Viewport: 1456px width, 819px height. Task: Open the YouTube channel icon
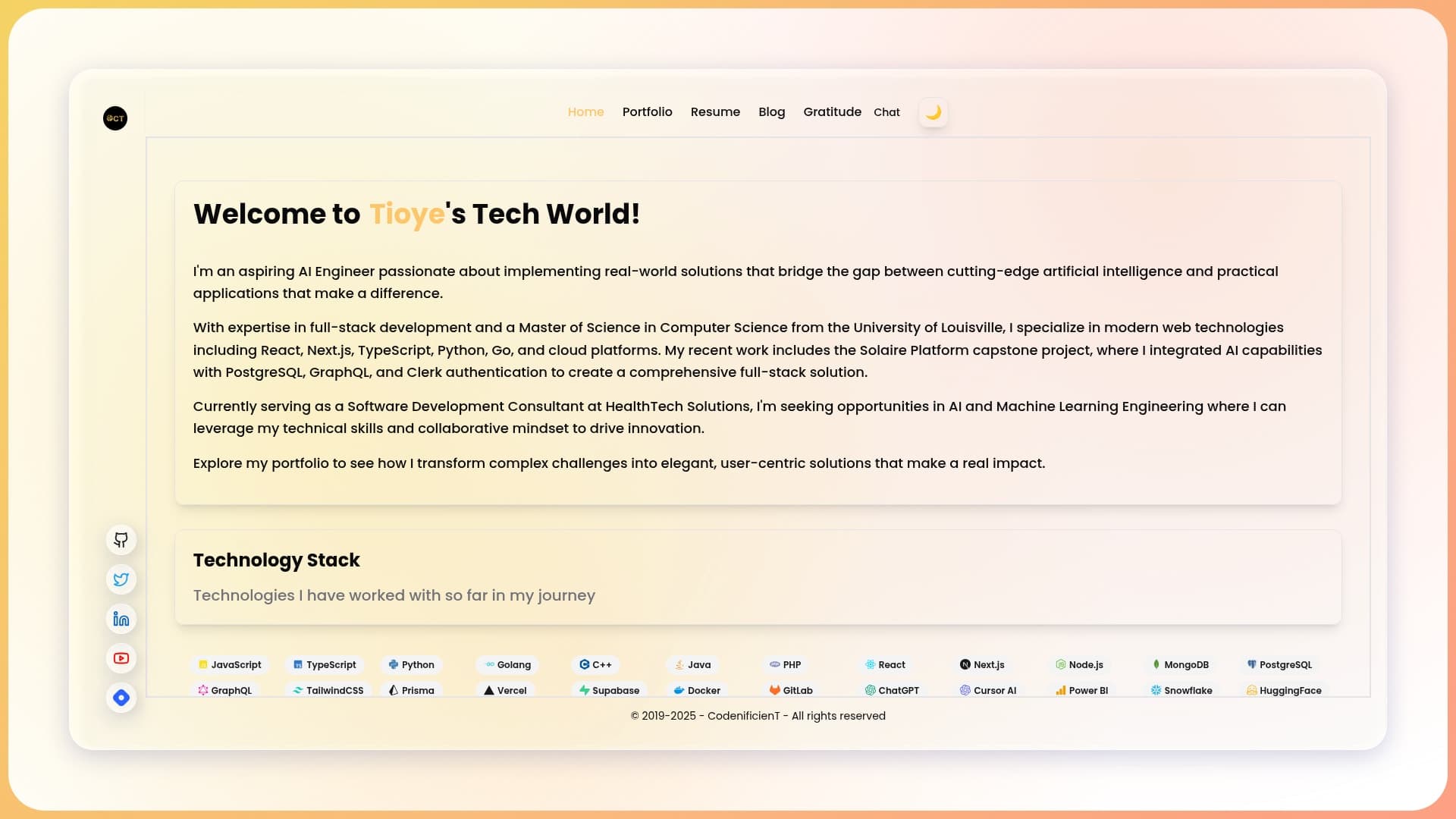[x=121, y=658]
